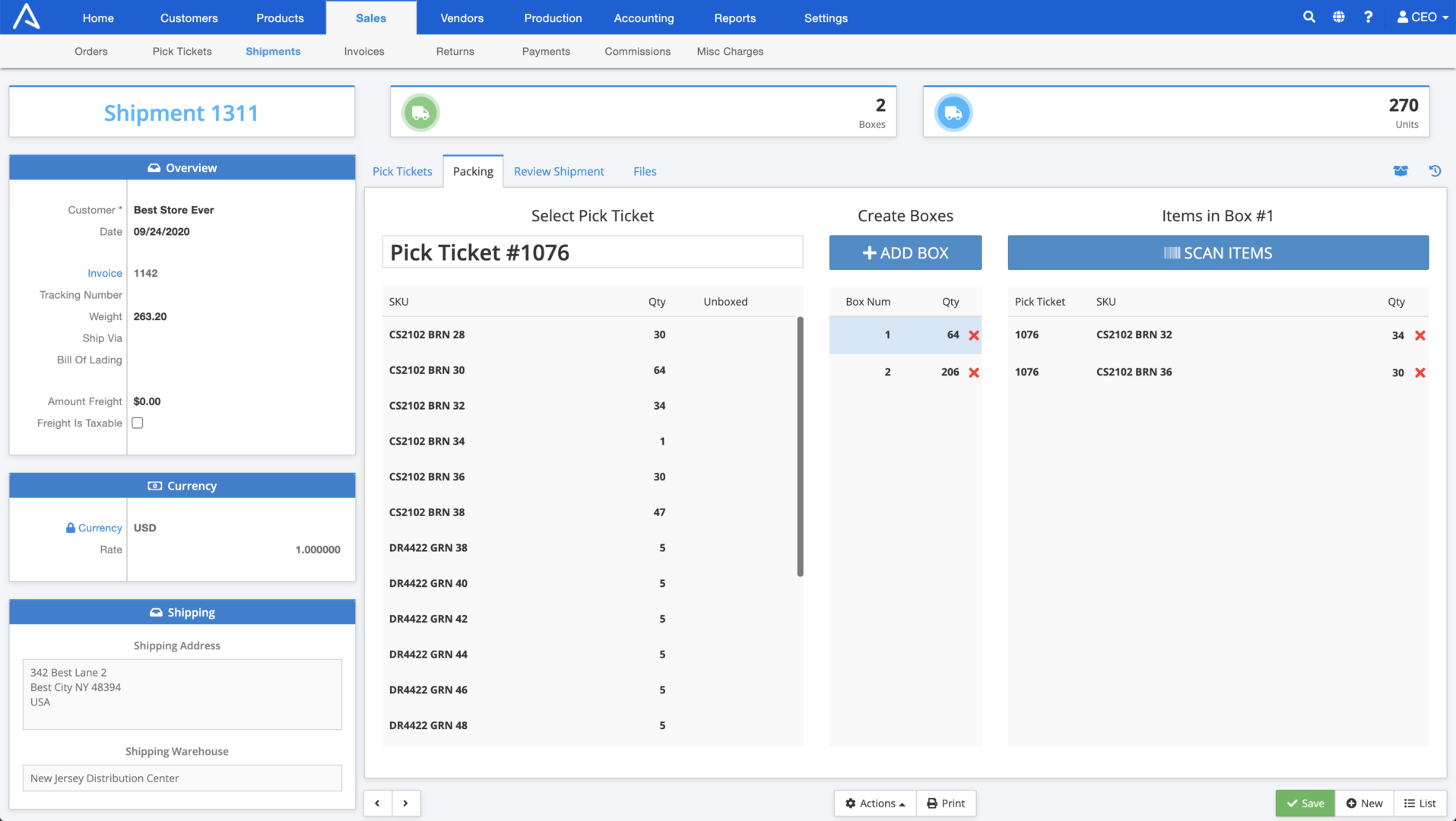This screenshot has width=1456, height=821.
Task: Open the Accounting menu
Action: (x=643, y=17)
